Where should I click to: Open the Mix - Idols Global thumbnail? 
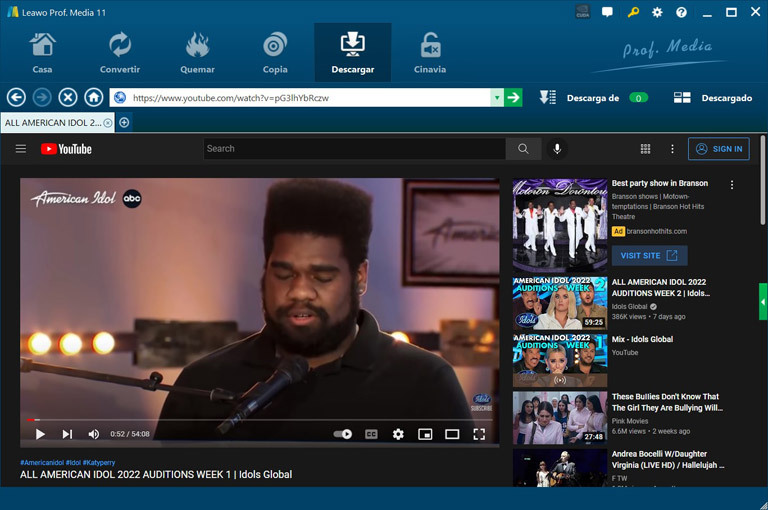tap(560, 360)
